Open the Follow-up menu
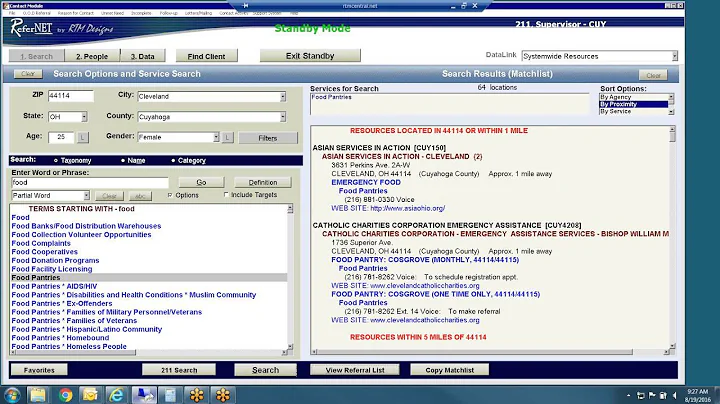Screen dimensions: 720x404 tap(169, 13)
